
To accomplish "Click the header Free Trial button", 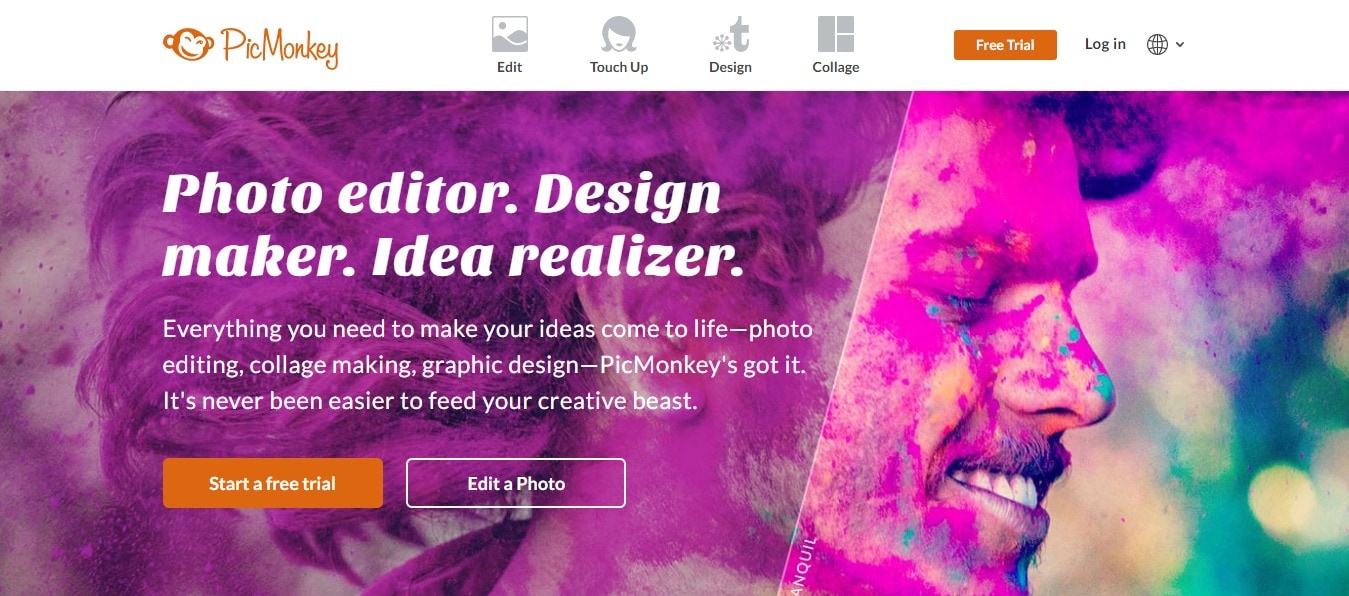I will pos(1005,45).
